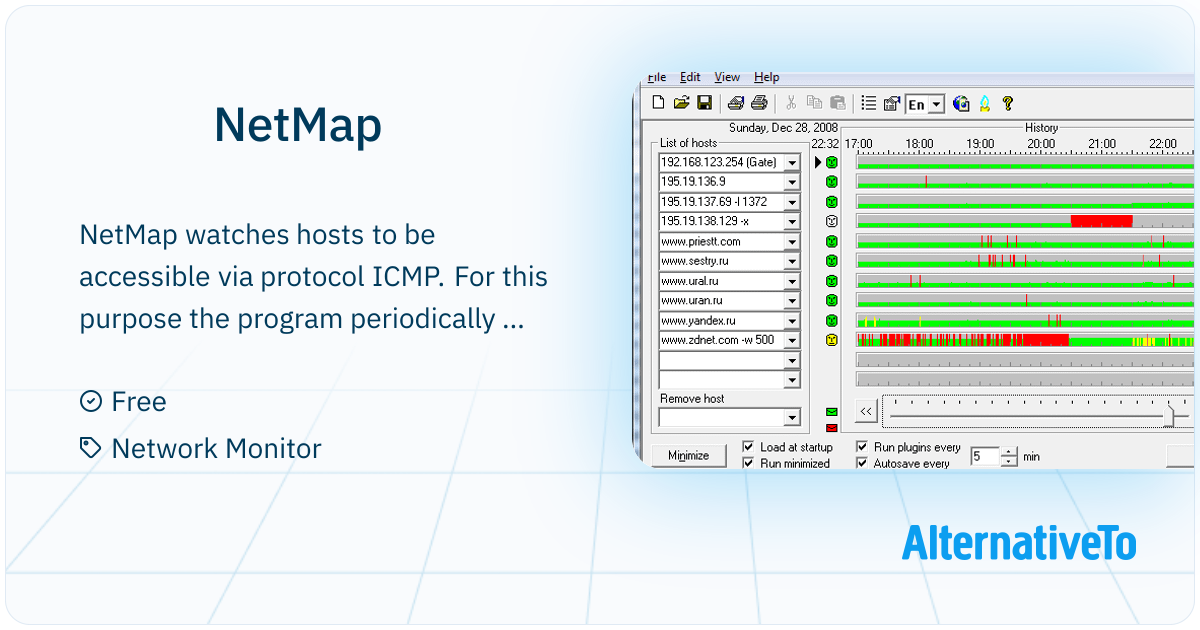Click the Save floppy disk icon
1200x630 pixels.
click(704, 103)
